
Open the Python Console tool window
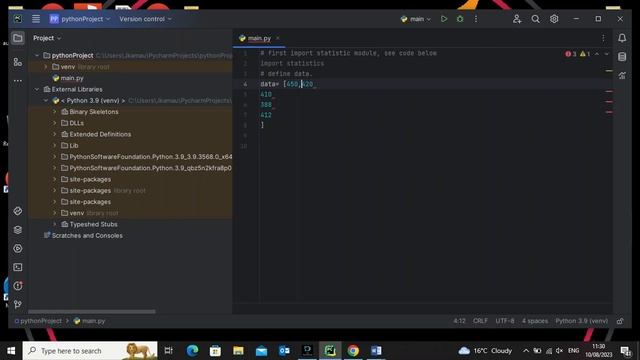pyautogui.click(x=18, y=211)
